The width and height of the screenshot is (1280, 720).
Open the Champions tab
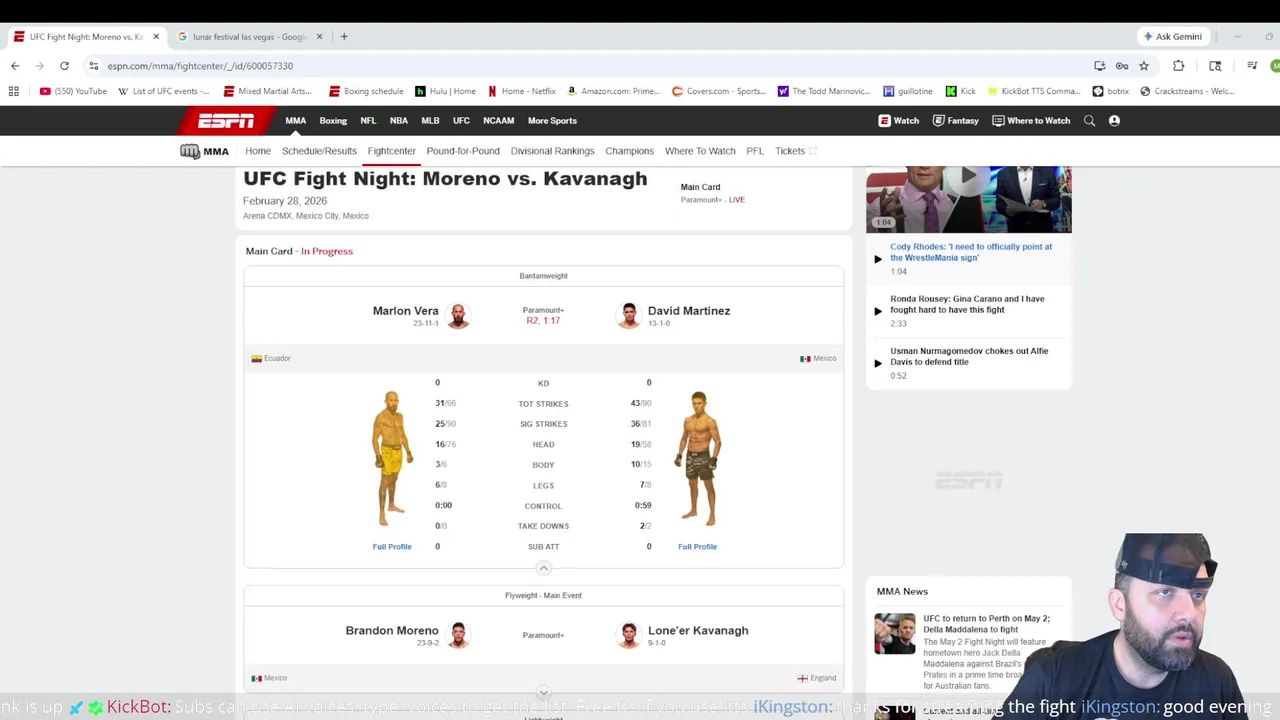click(x=630, y=151)
